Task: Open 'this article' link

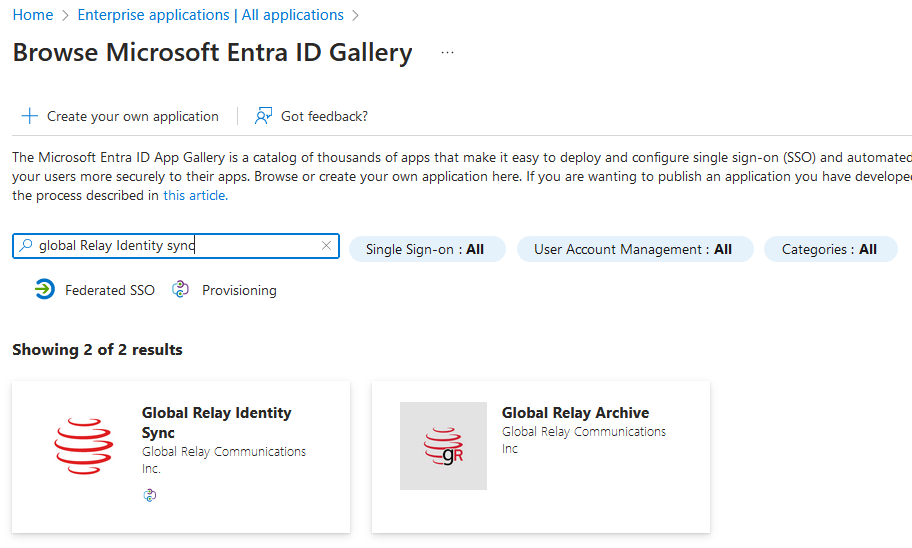Action: [195, 195]
